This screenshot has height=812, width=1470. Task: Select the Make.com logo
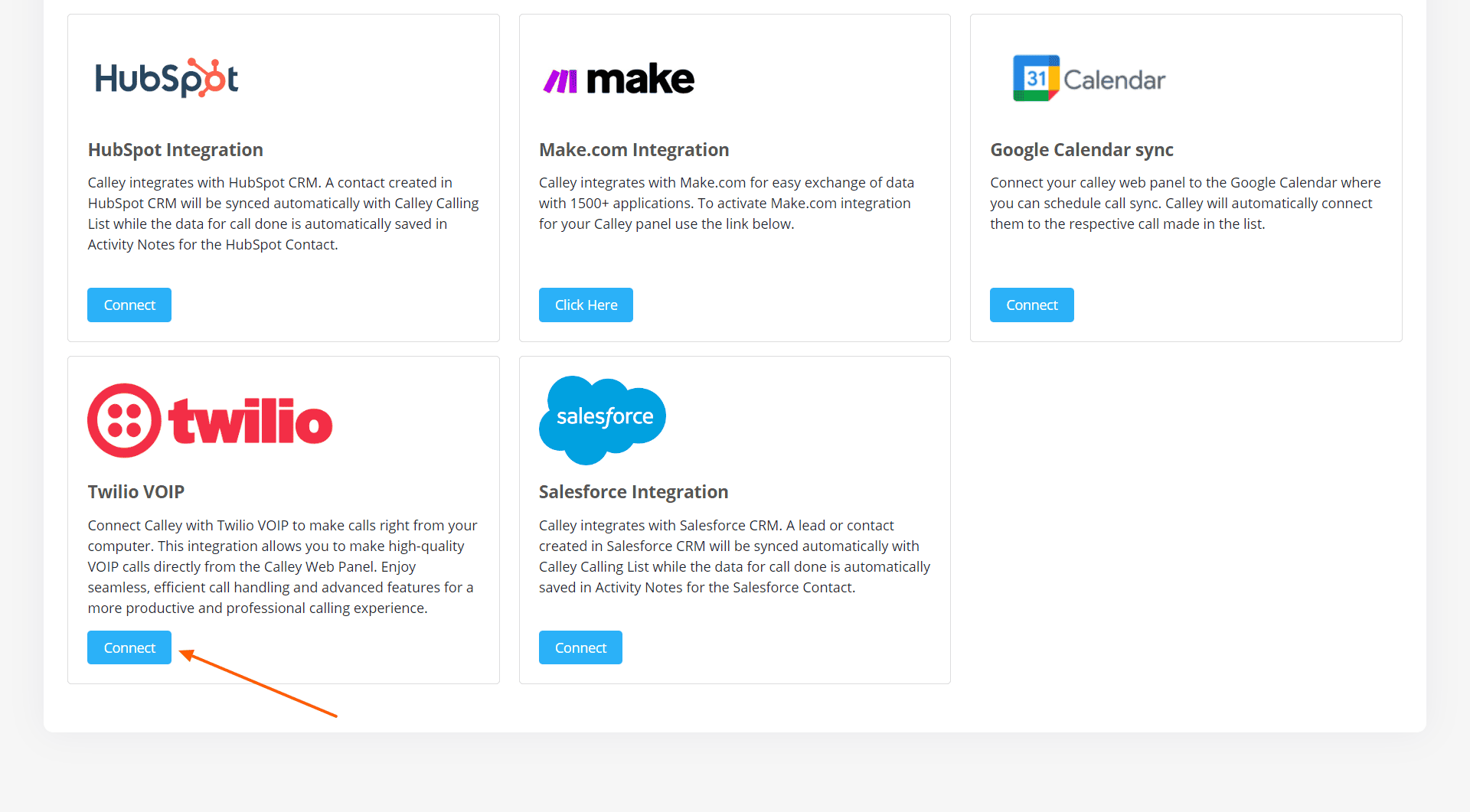[x=617, y=77]
